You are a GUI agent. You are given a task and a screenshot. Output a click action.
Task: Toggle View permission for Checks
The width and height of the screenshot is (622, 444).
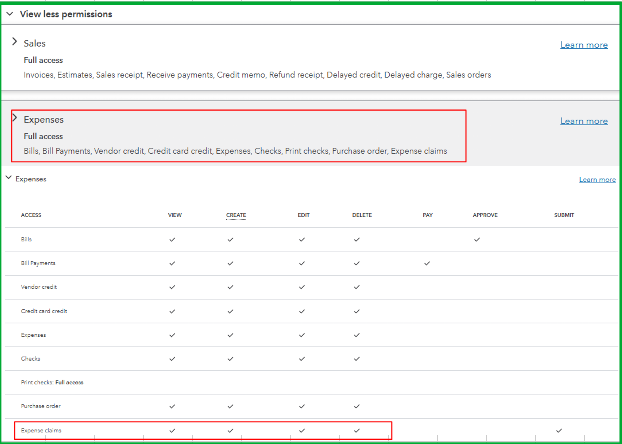click(172, 358)
